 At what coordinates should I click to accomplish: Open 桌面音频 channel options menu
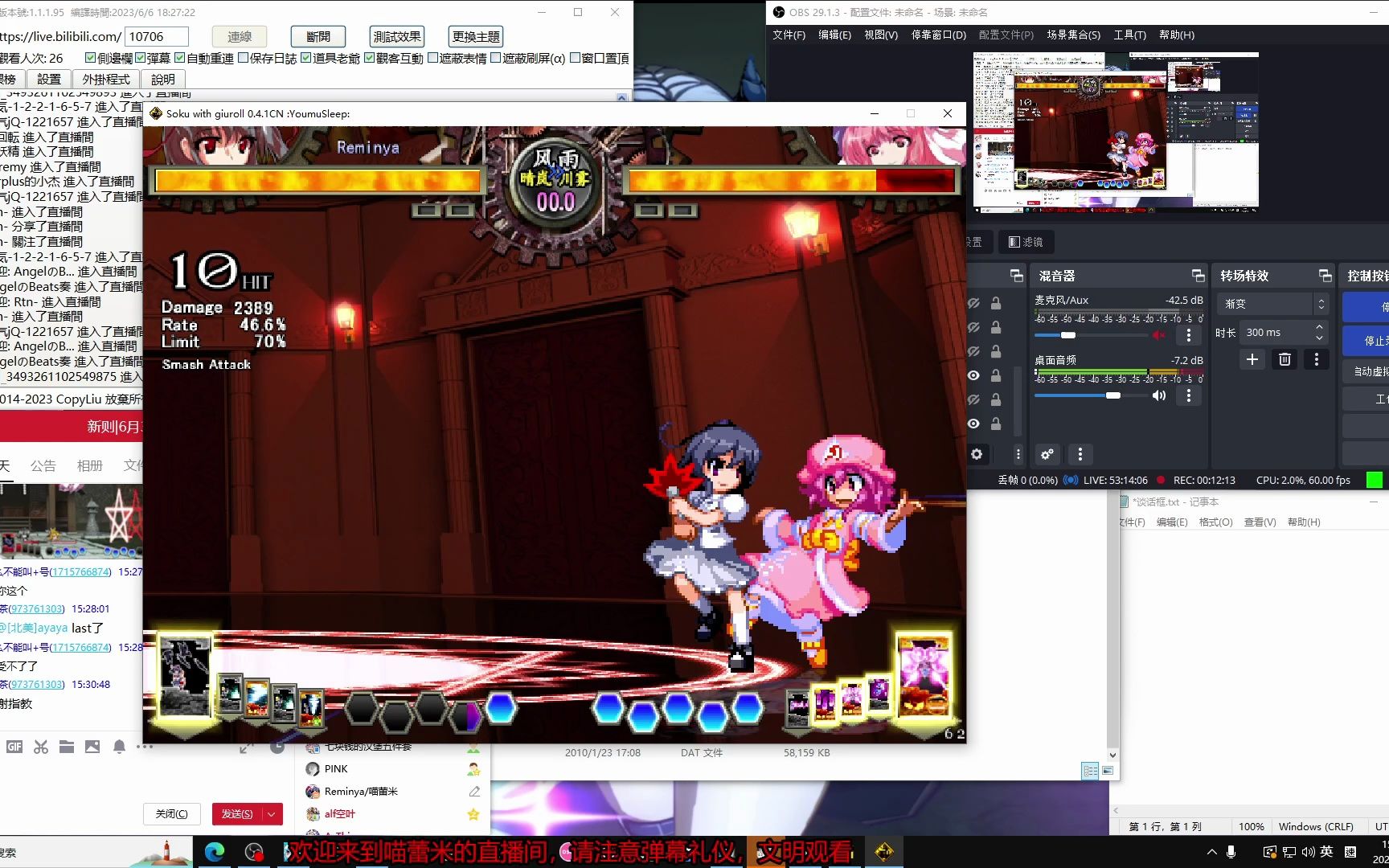coord(1189,395)
